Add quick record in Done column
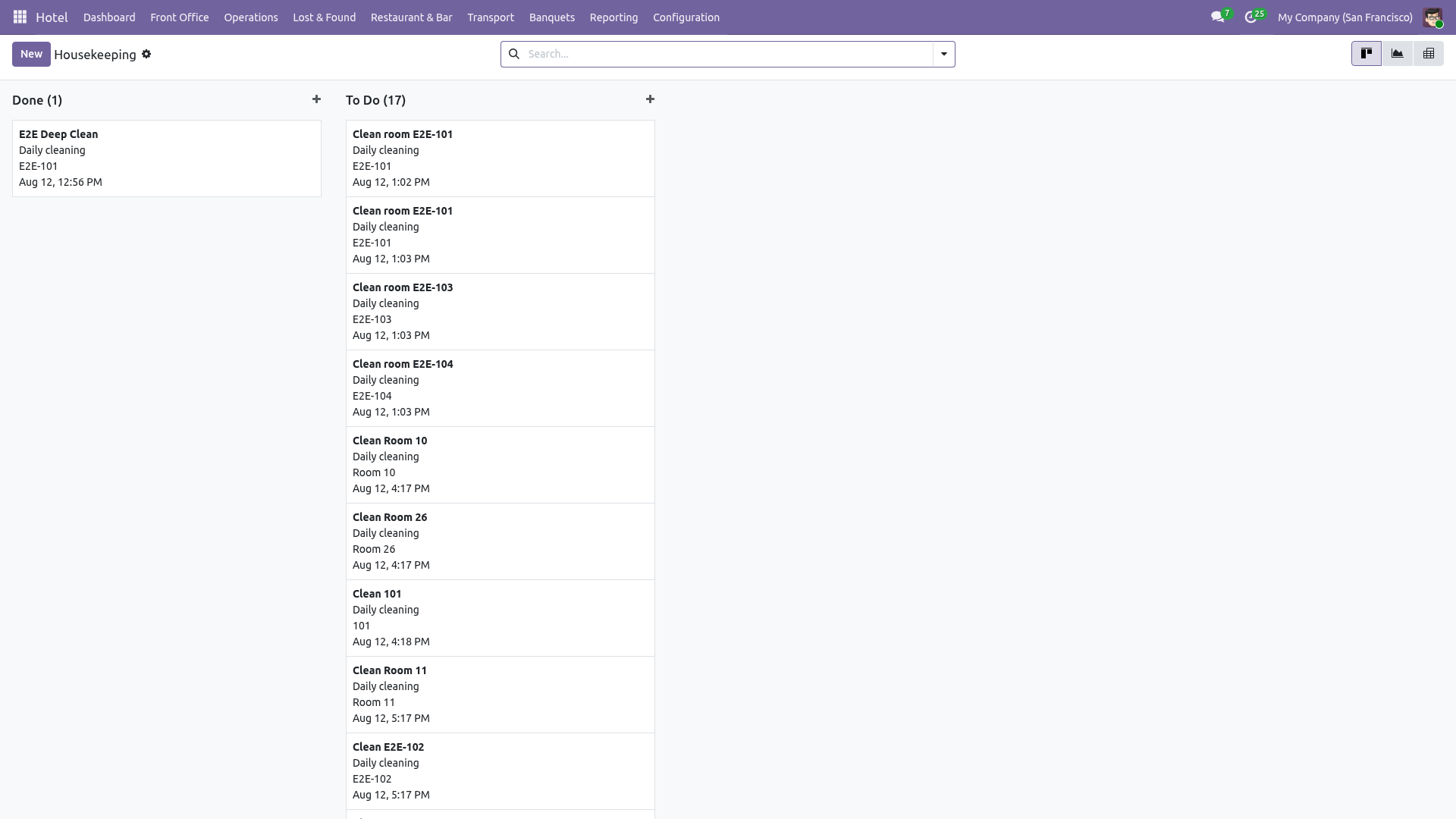Viewport: 1456px width, 819px height. 316,99
